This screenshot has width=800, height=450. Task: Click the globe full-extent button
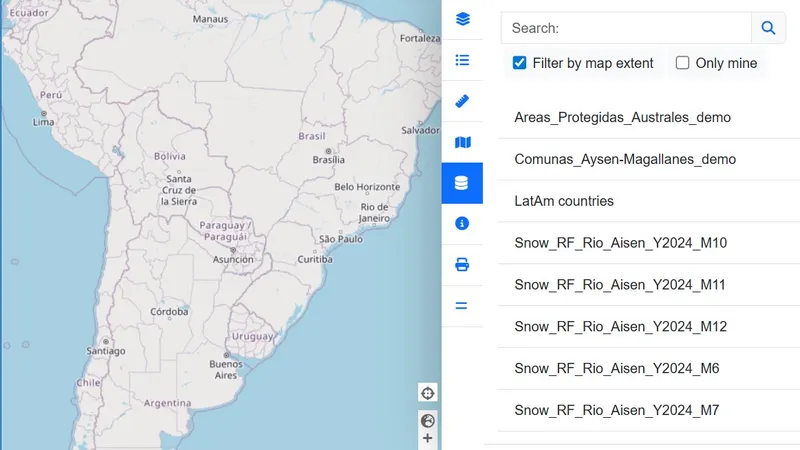point(427,421)
